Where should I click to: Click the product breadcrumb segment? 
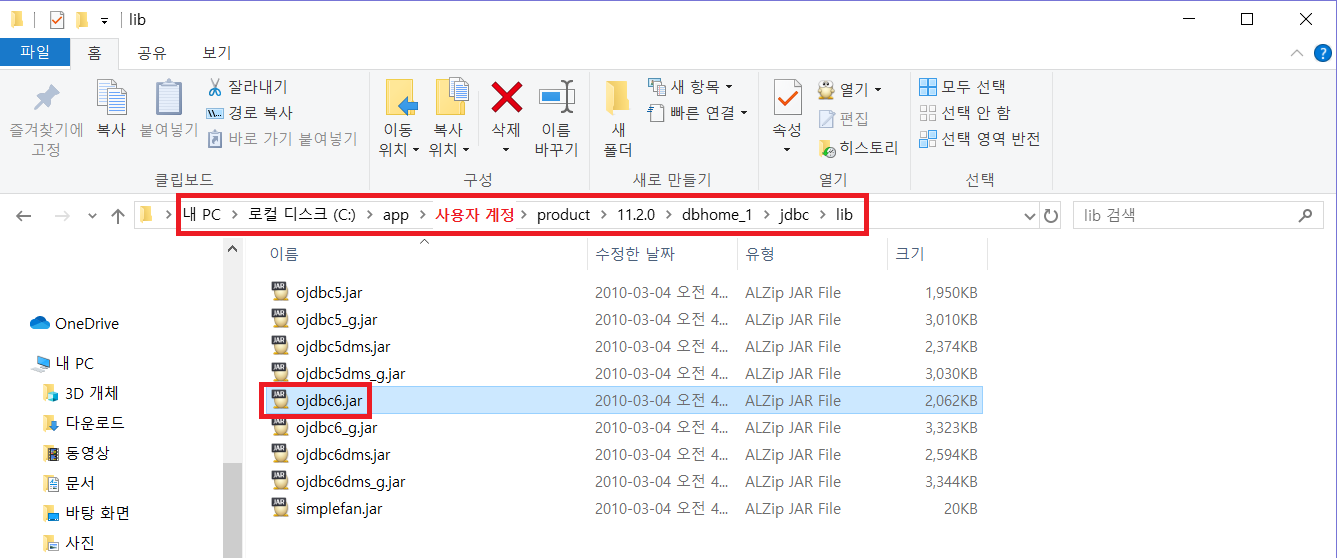click(x=563, y=215)
